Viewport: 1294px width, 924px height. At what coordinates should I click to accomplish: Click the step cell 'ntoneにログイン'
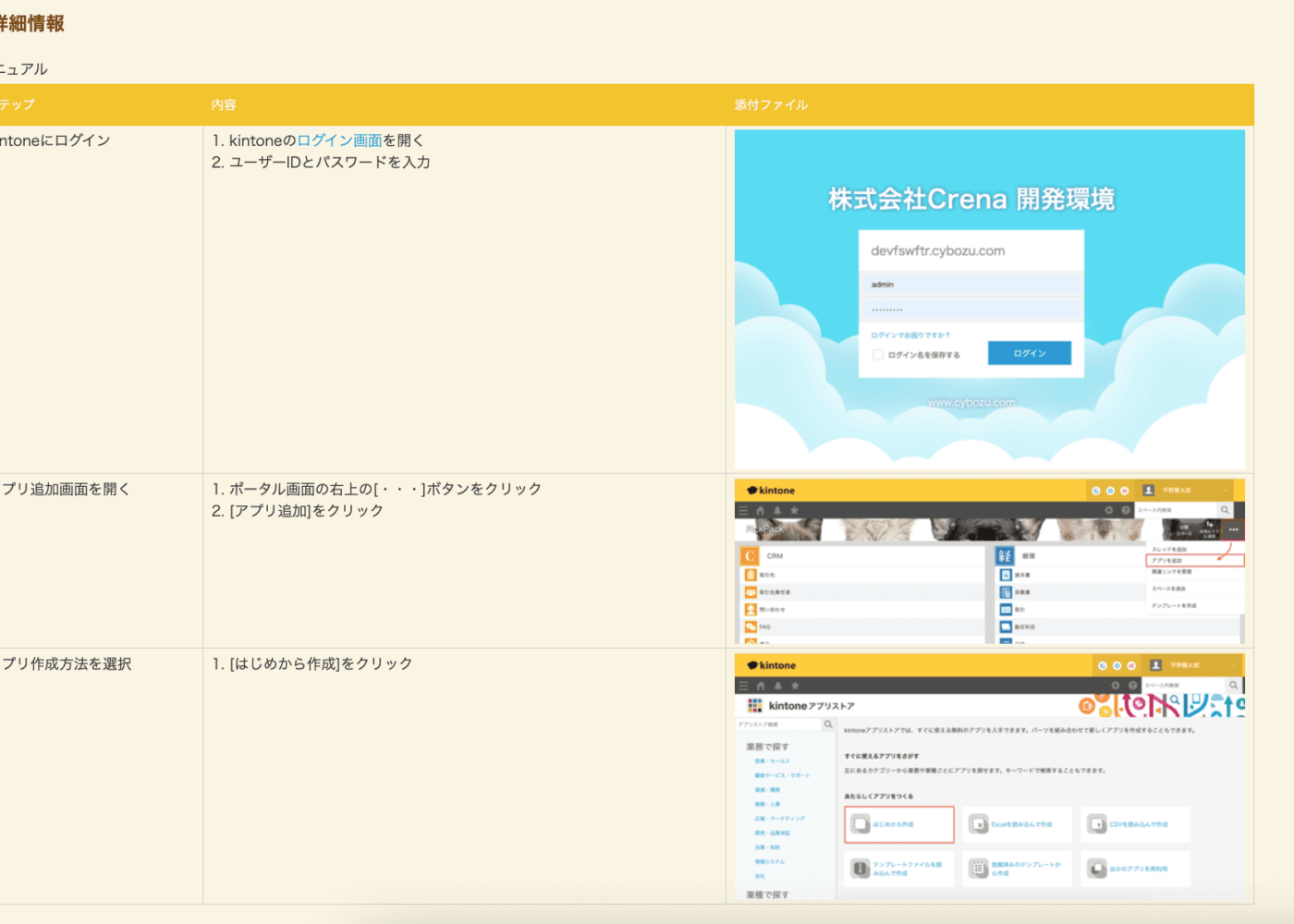[x=55, y=140]
